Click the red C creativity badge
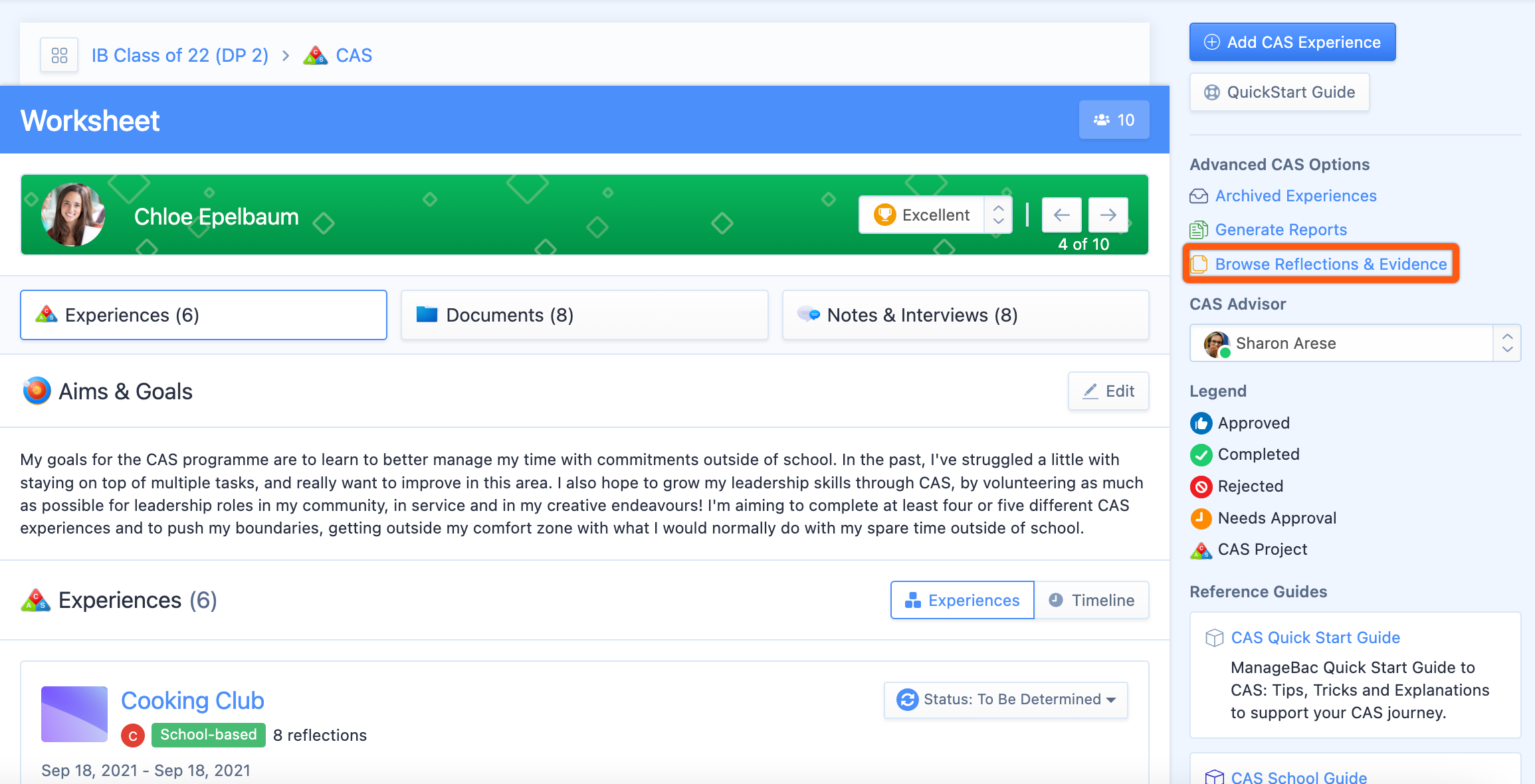This screenshot has height=784, width=1535. (133, 735)
